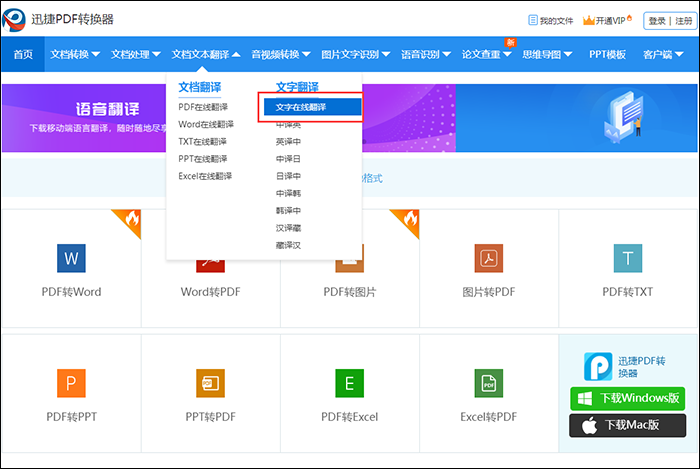Click the 文字翻译 menu heading
Screen dimensions: 700x469
(x=297, y=87)
